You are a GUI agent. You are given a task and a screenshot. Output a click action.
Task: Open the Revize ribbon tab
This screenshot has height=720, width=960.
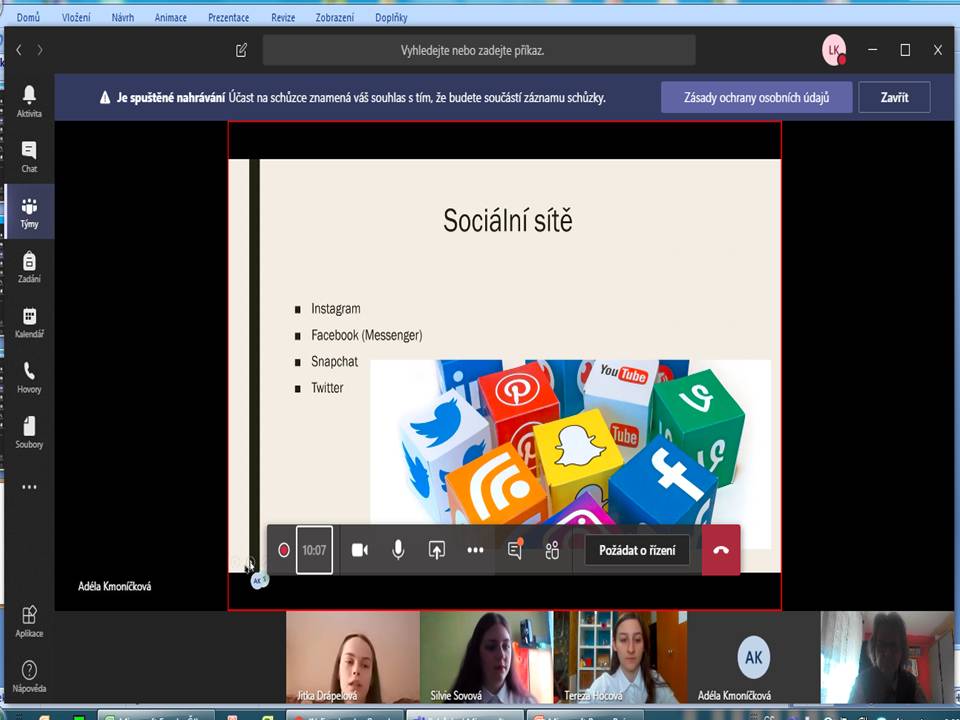283,17
